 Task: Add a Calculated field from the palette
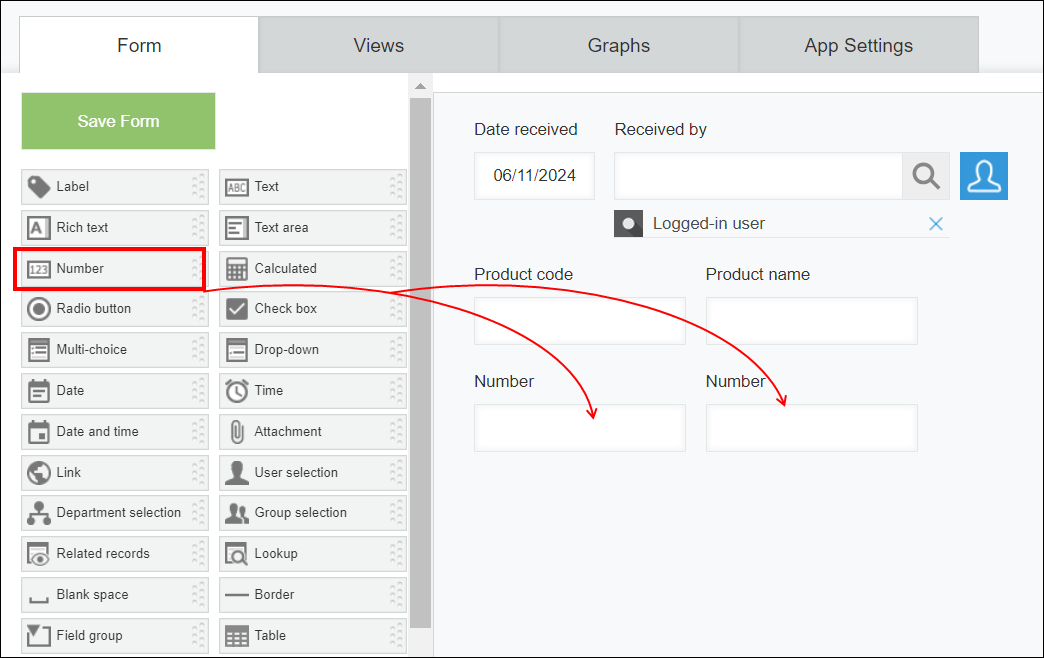click(x=312, y=268)
